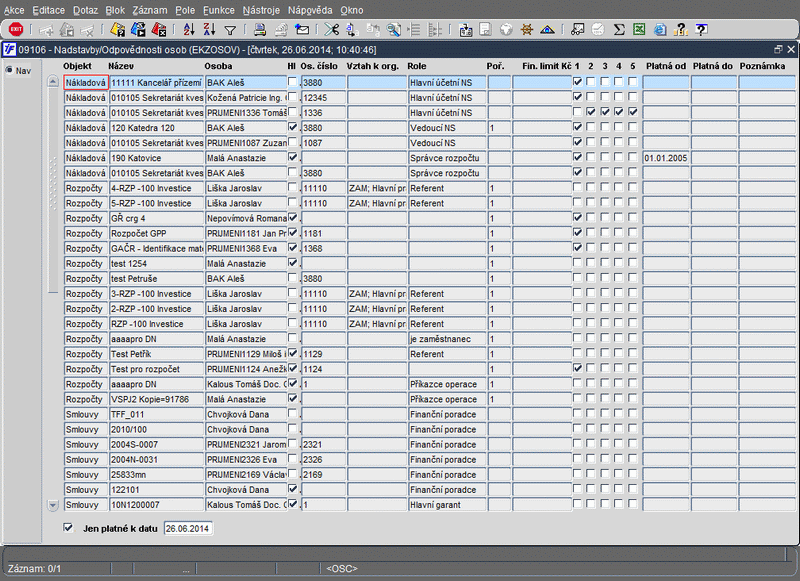Open the Dotaz menu
800x581 pixels.
[84, 10]
